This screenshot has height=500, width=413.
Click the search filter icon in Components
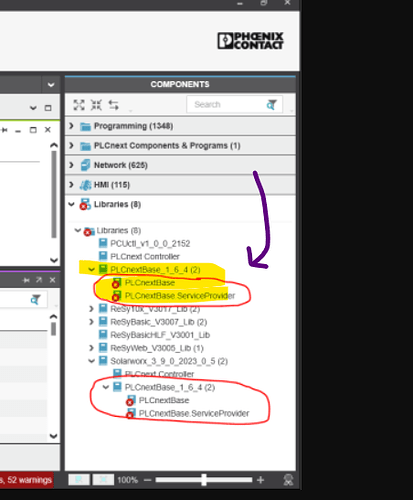pos(271,105)
